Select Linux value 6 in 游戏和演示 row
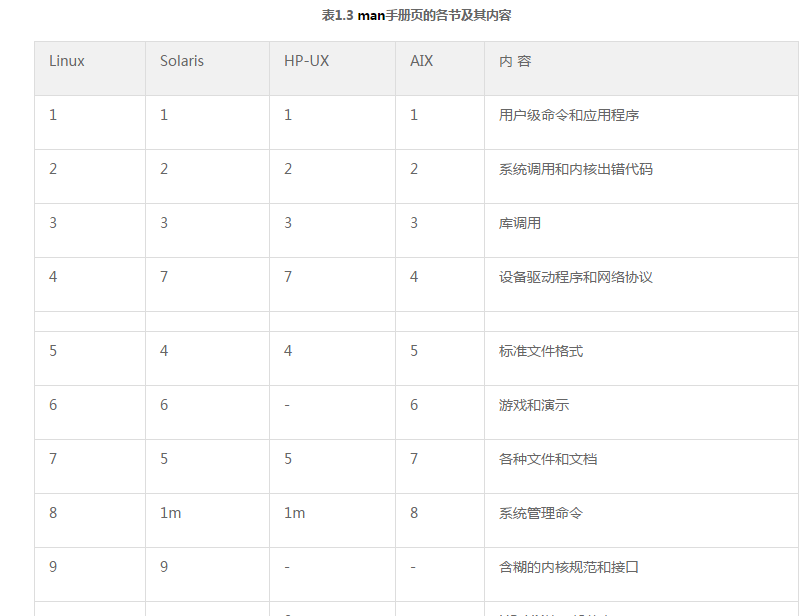809x616 pixels. tap(53, 405)
